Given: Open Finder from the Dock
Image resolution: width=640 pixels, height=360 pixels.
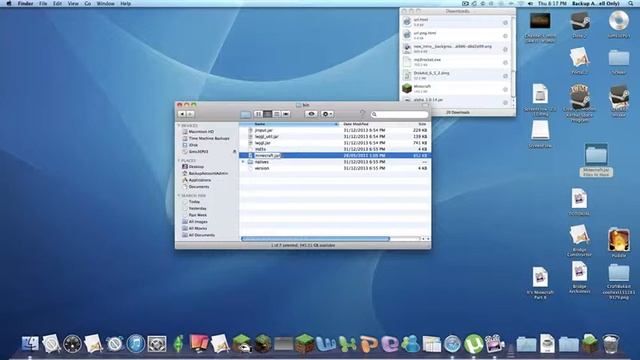Looking at the screenshot, I should click(x=30, y=344).
